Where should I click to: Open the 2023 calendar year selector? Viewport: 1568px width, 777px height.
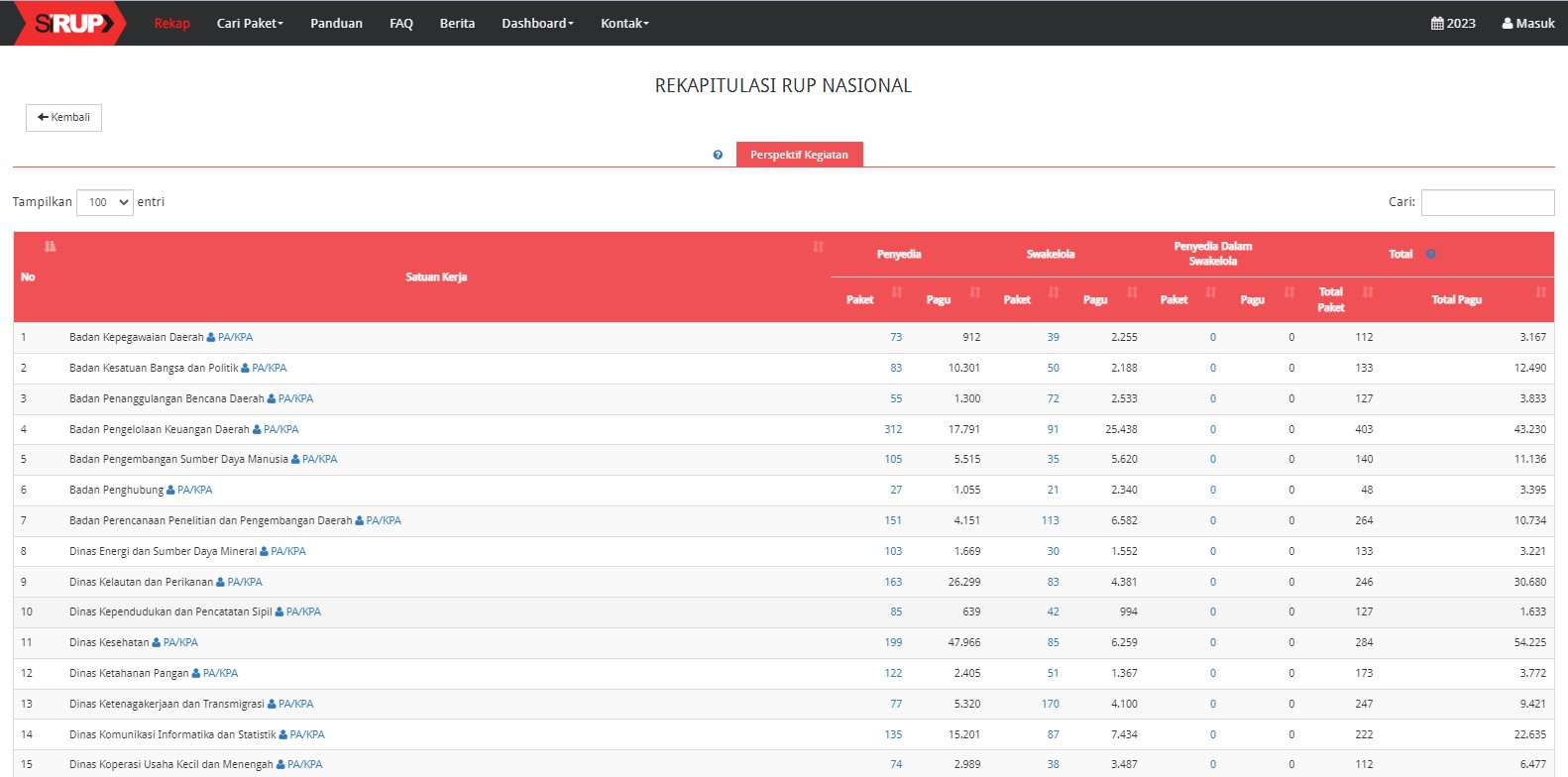(1453, 23)
